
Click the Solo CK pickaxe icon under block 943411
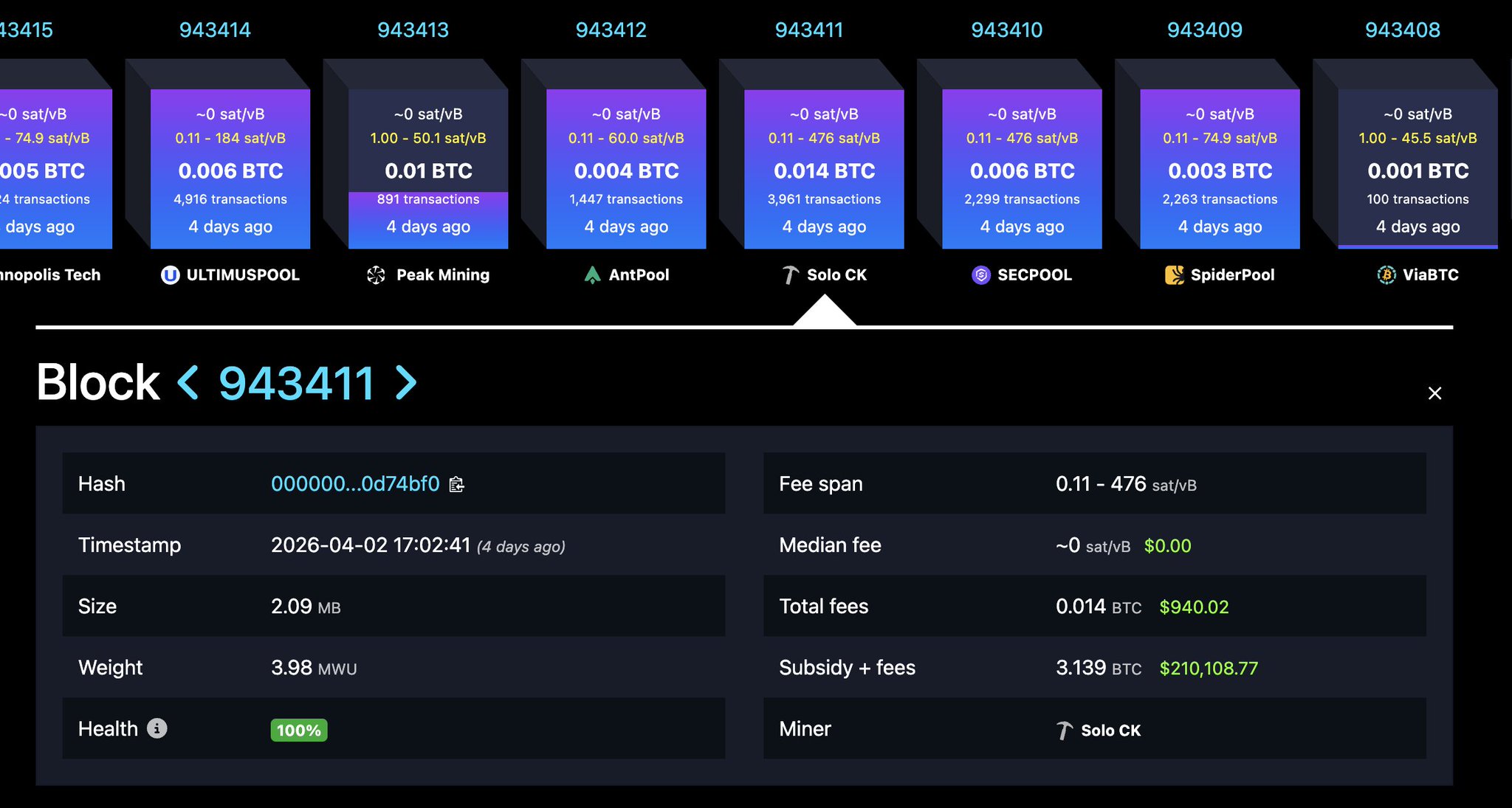click(790, 275)
